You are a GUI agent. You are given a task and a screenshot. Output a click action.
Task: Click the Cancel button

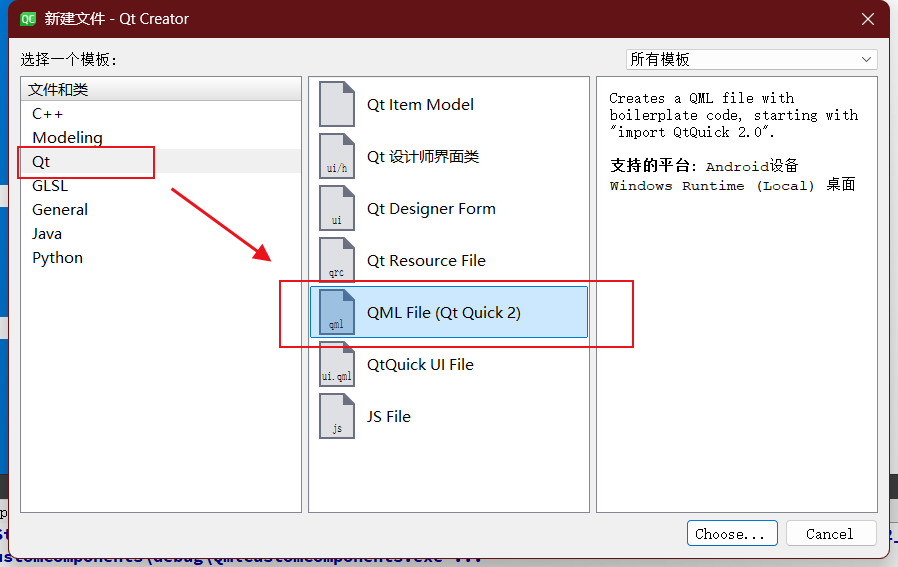(x=831, y=533)
